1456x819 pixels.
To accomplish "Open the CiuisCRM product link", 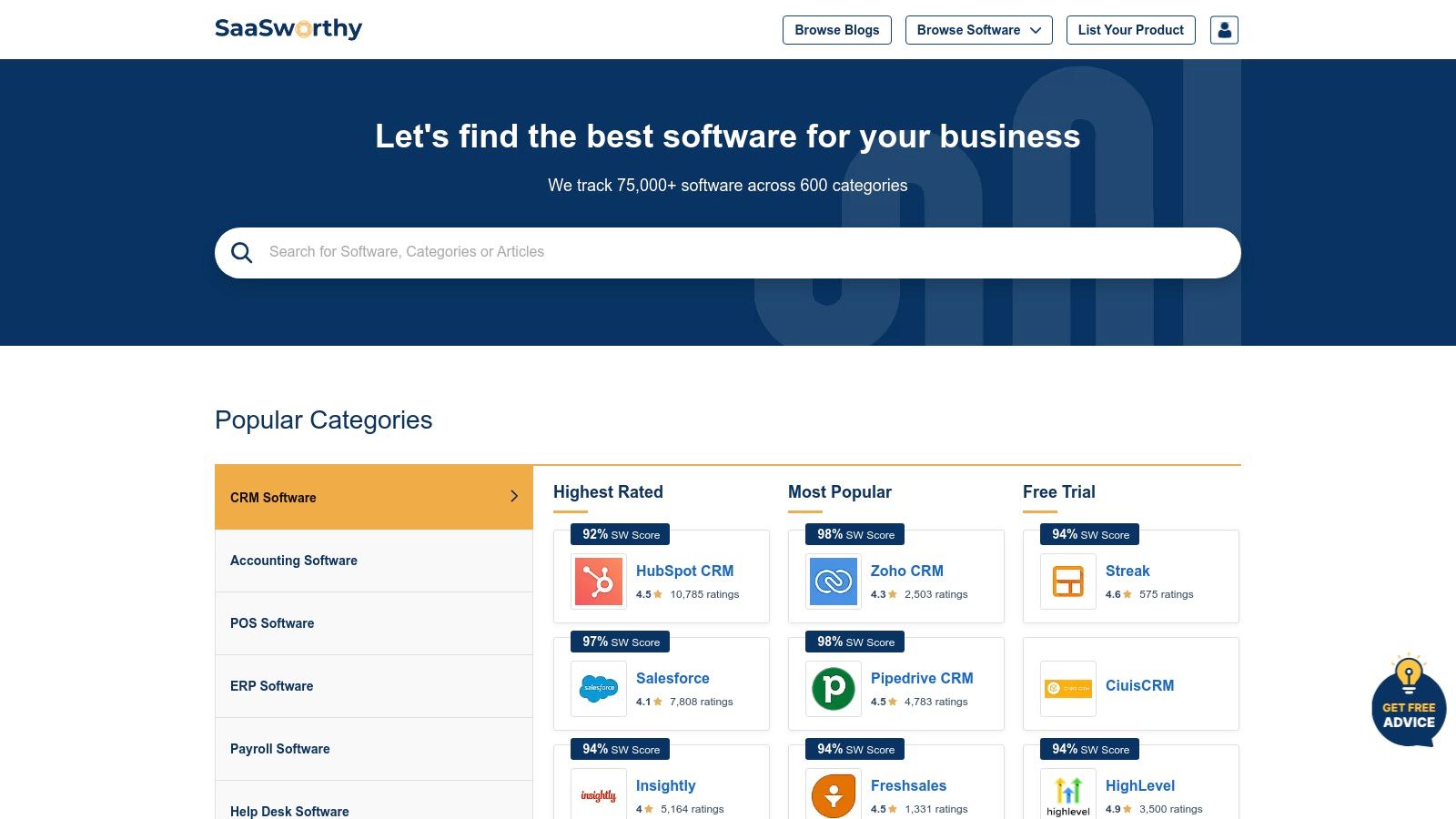I will pyautogui.click(x=1139, y=685).
